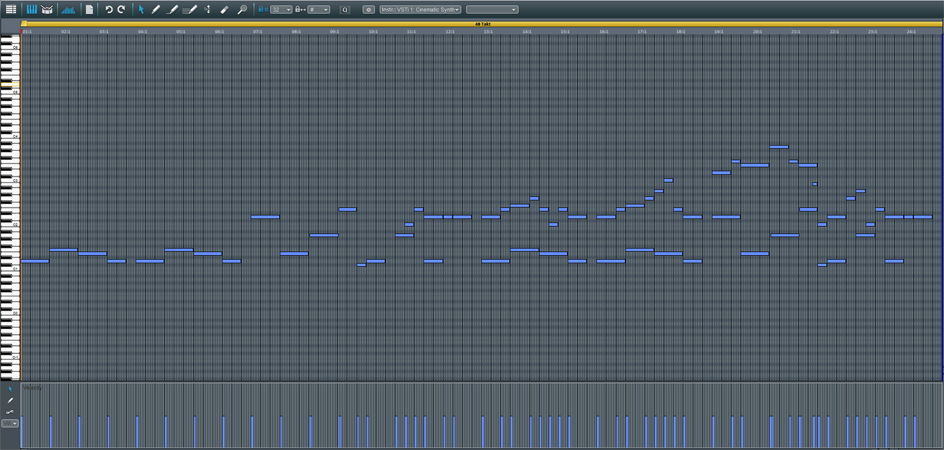Select the pencil tool in velocity lane
This screenshot has height=450, width=944.
pos(10,400)
